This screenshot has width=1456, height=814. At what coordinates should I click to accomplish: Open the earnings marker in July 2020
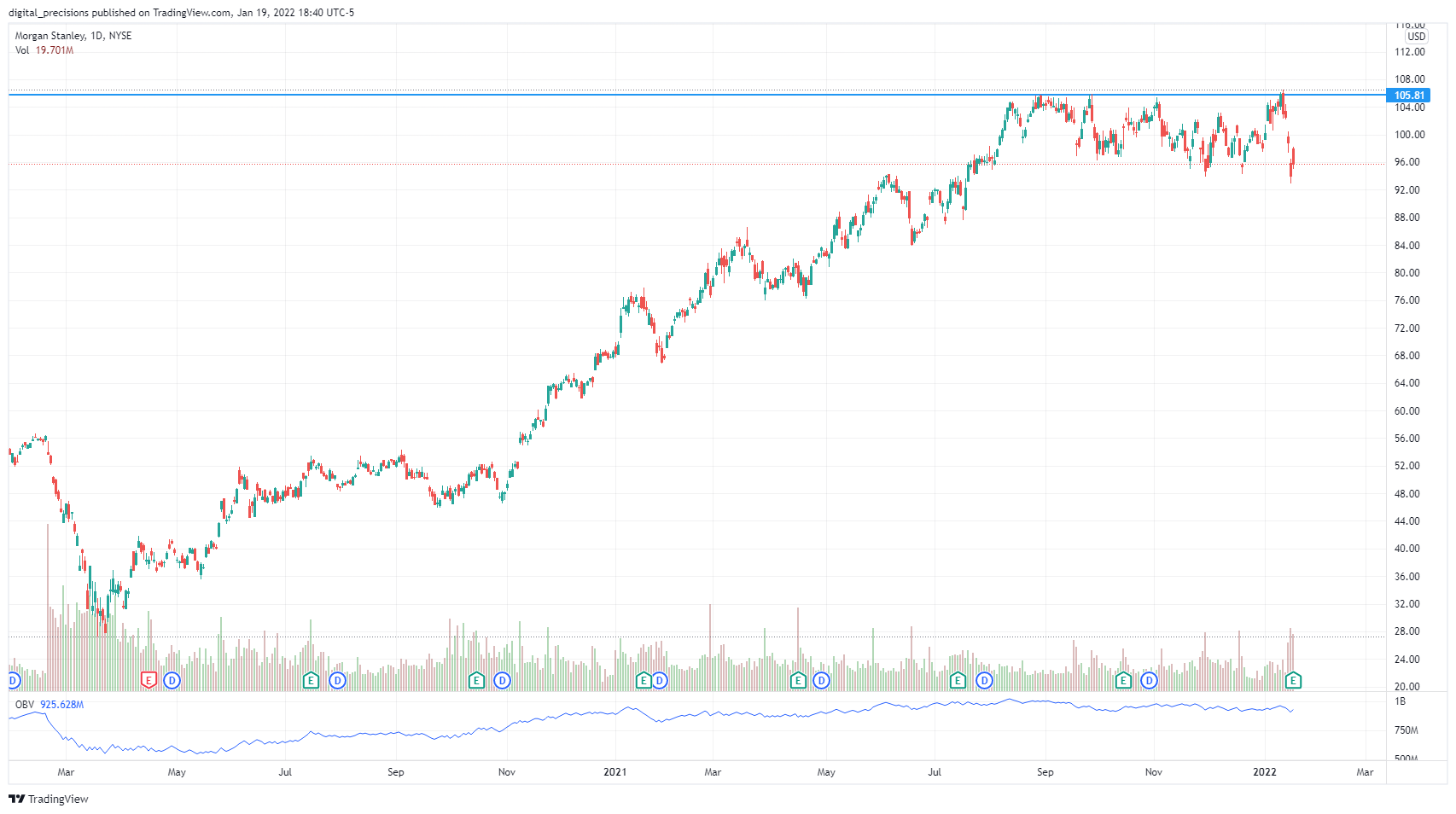click(x=312, y=680)
